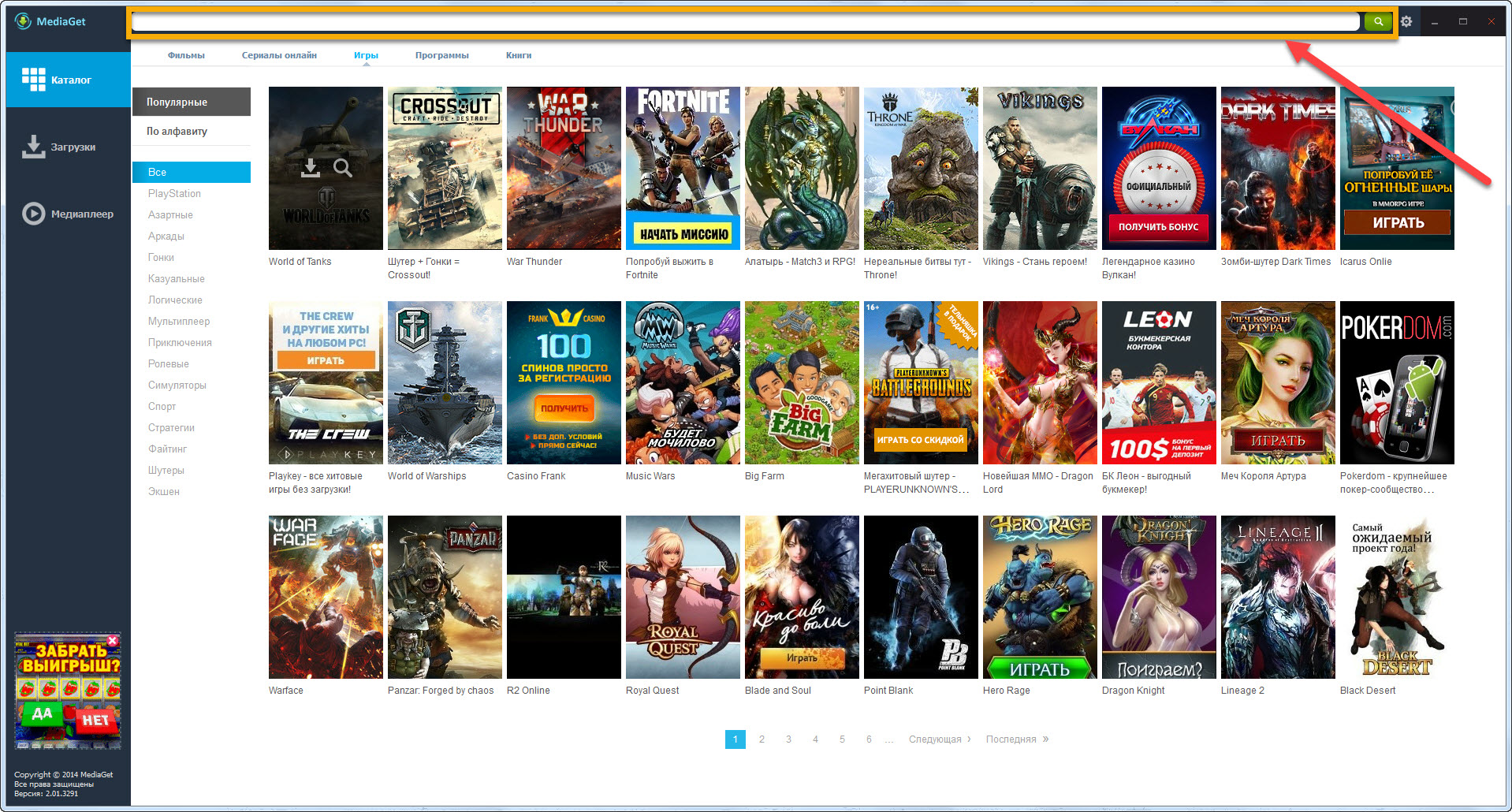This screenshot has width=1512, height=812.
Task: Click download icon on World of Tanks cover
Action: pyautogui.click(x=311, y=167)
